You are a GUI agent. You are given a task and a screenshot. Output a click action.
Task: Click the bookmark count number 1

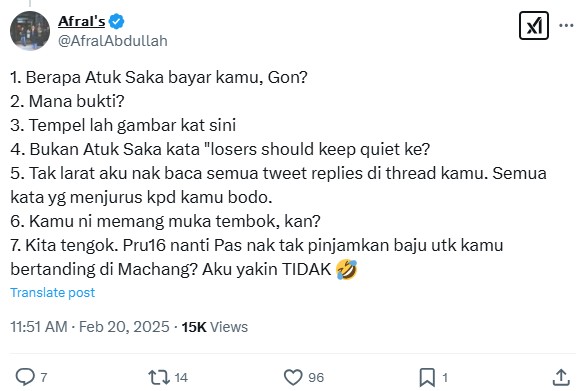coord(445,378)
